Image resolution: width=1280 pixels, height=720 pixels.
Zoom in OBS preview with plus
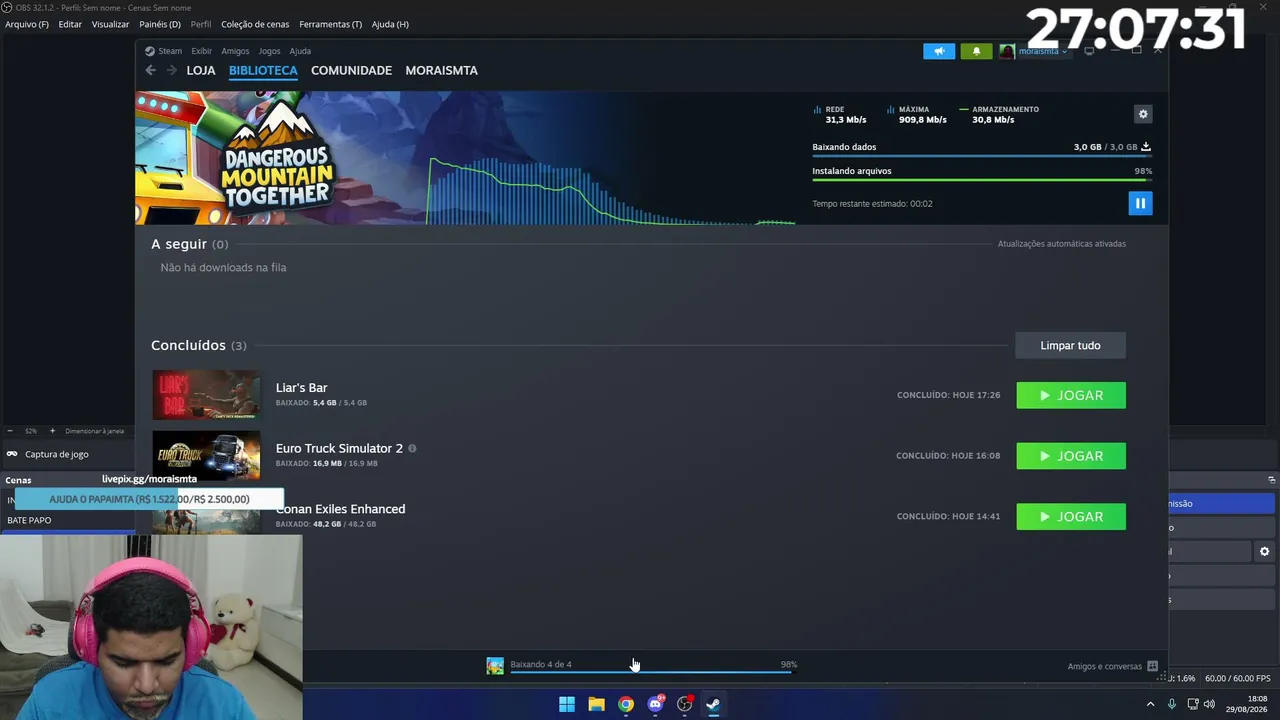tap(52, 431)
